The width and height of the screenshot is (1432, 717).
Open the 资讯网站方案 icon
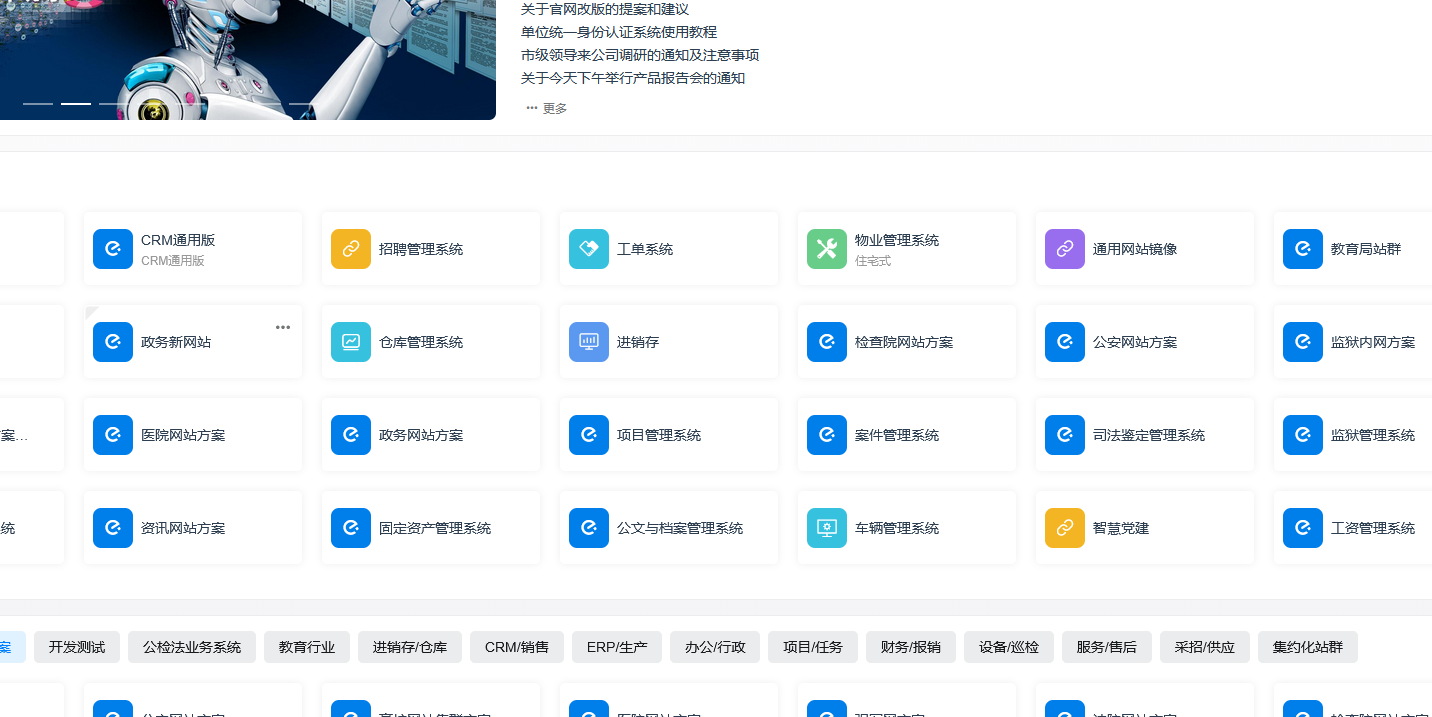[x=113, y=528]
